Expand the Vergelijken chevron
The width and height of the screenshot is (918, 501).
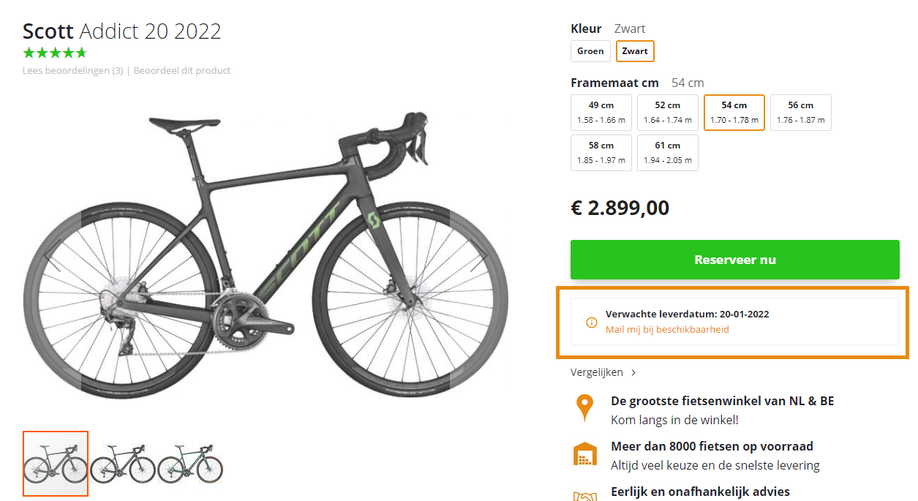click(x=634, y=373)
